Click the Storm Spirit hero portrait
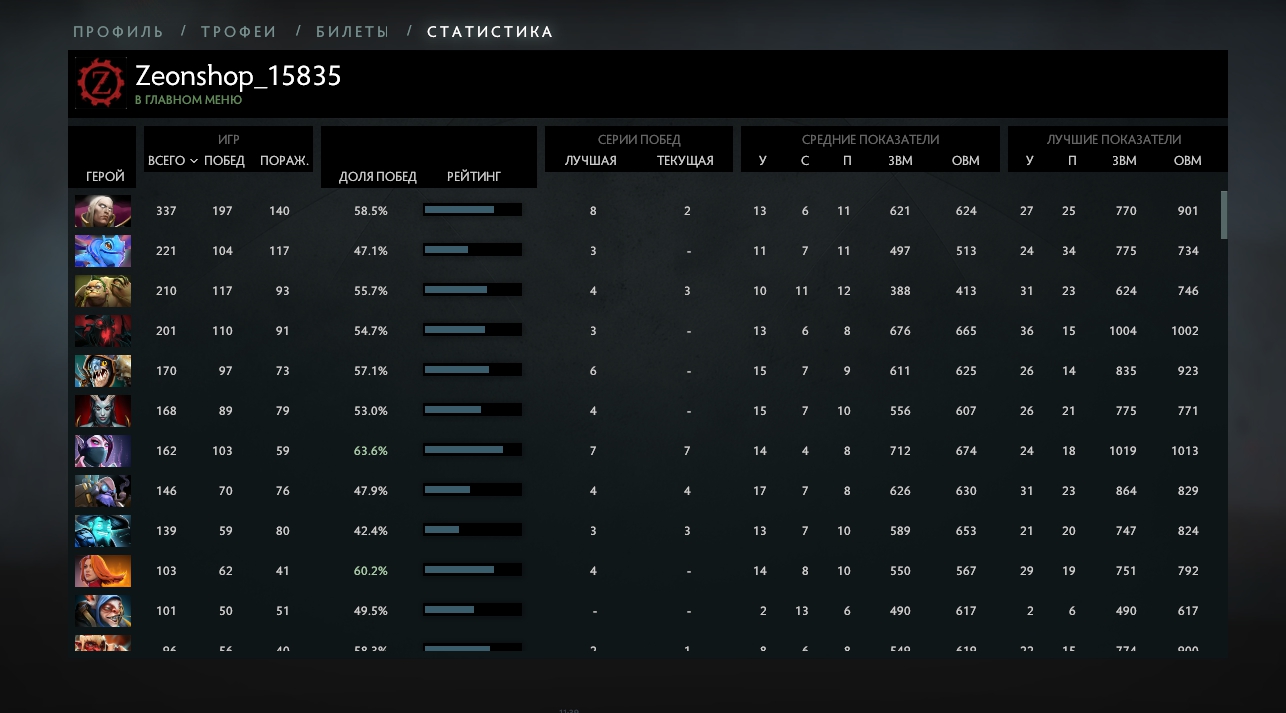The height and width of the screenshot is (713, 1286). pos(103,531)
